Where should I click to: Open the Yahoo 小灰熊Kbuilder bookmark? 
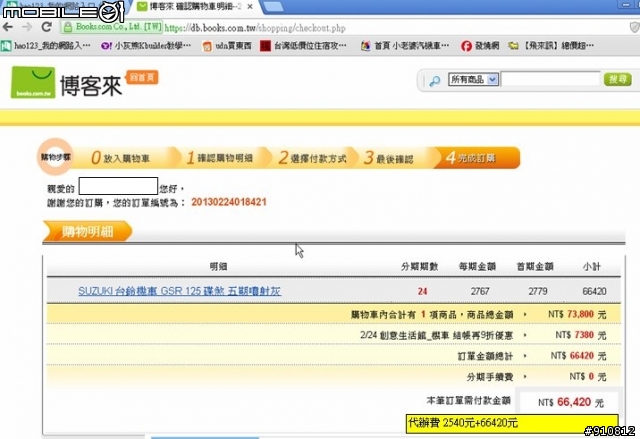click(146, 46)
